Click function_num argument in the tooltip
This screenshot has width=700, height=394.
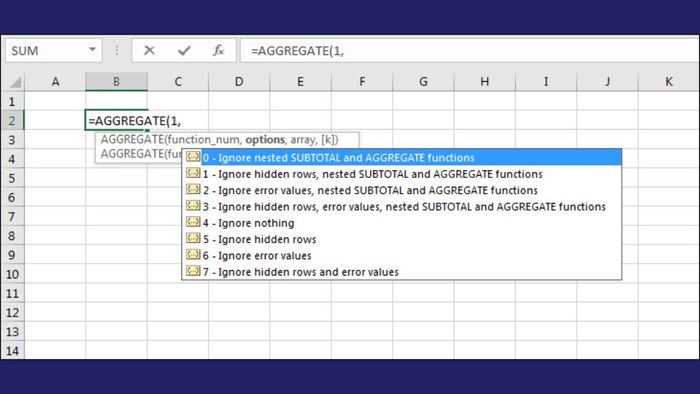coord(205,140)
